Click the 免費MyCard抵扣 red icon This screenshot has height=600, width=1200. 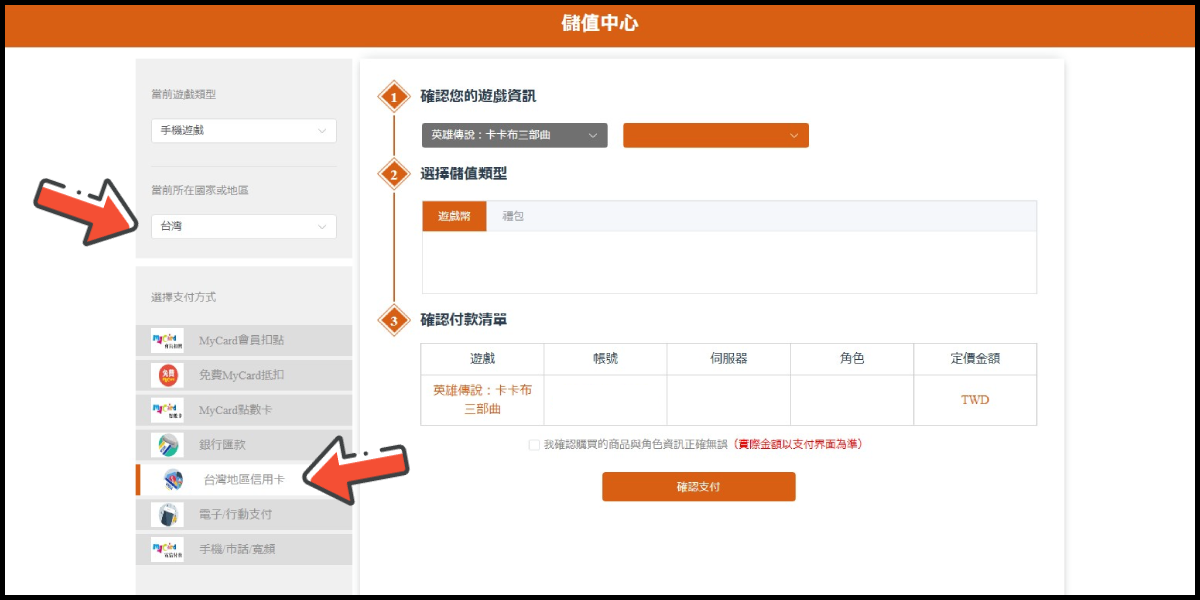[167, 375]
